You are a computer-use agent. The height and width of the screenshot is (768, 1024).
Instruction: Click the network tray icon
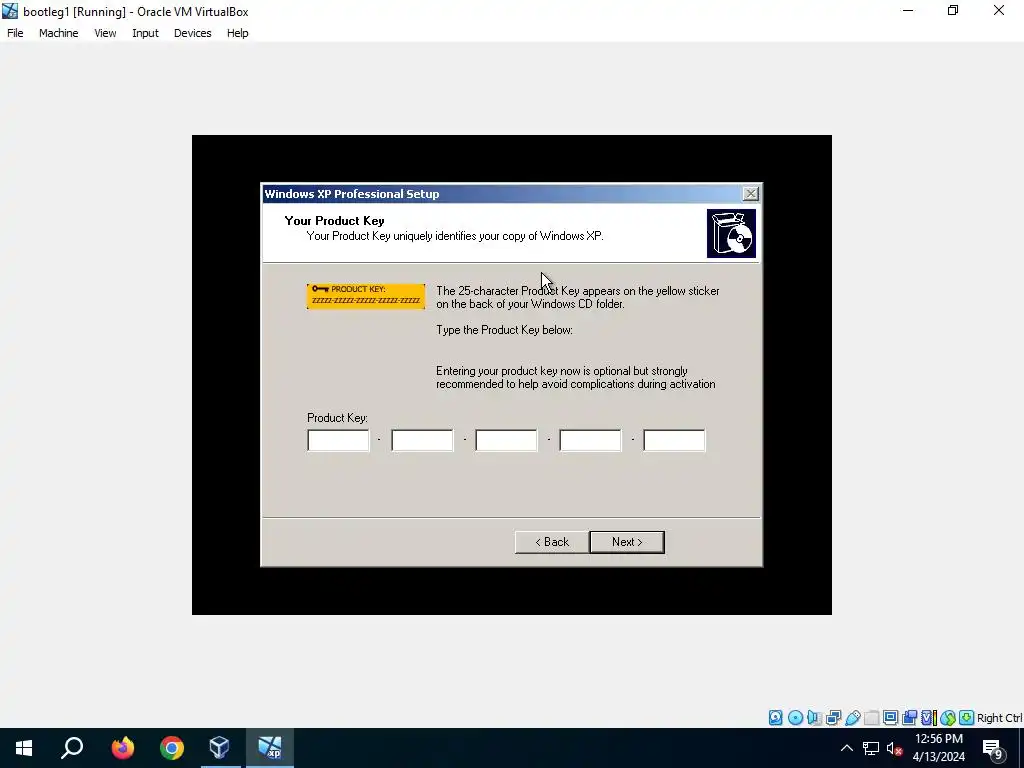[871, 748]
